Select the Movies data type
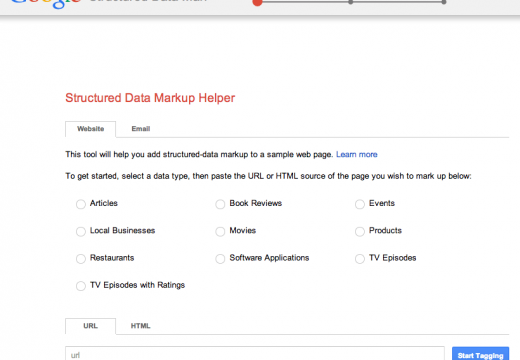Image resolution: width=520 pixels, height=360 pixels. [x=220, y=231]
